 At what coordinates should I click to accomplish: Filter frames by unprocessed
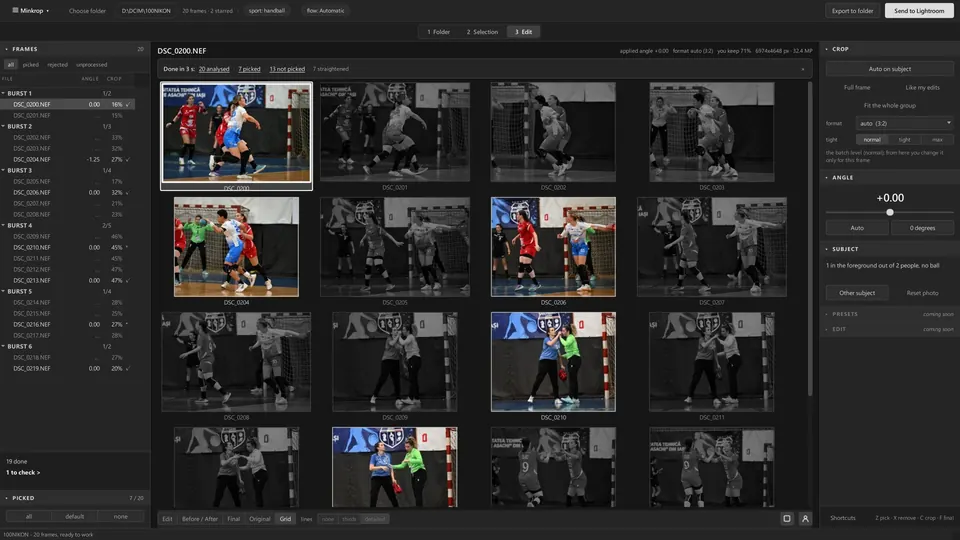tap(92, 64)
